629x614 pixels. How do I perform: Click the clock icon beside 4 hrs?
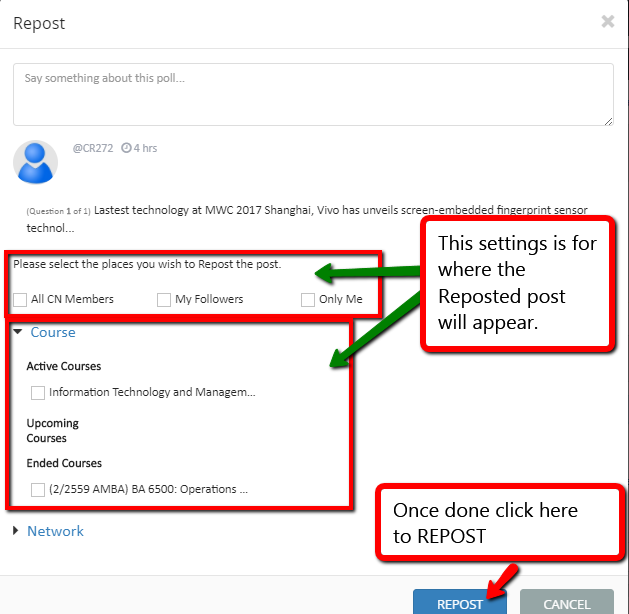point(126,148)
